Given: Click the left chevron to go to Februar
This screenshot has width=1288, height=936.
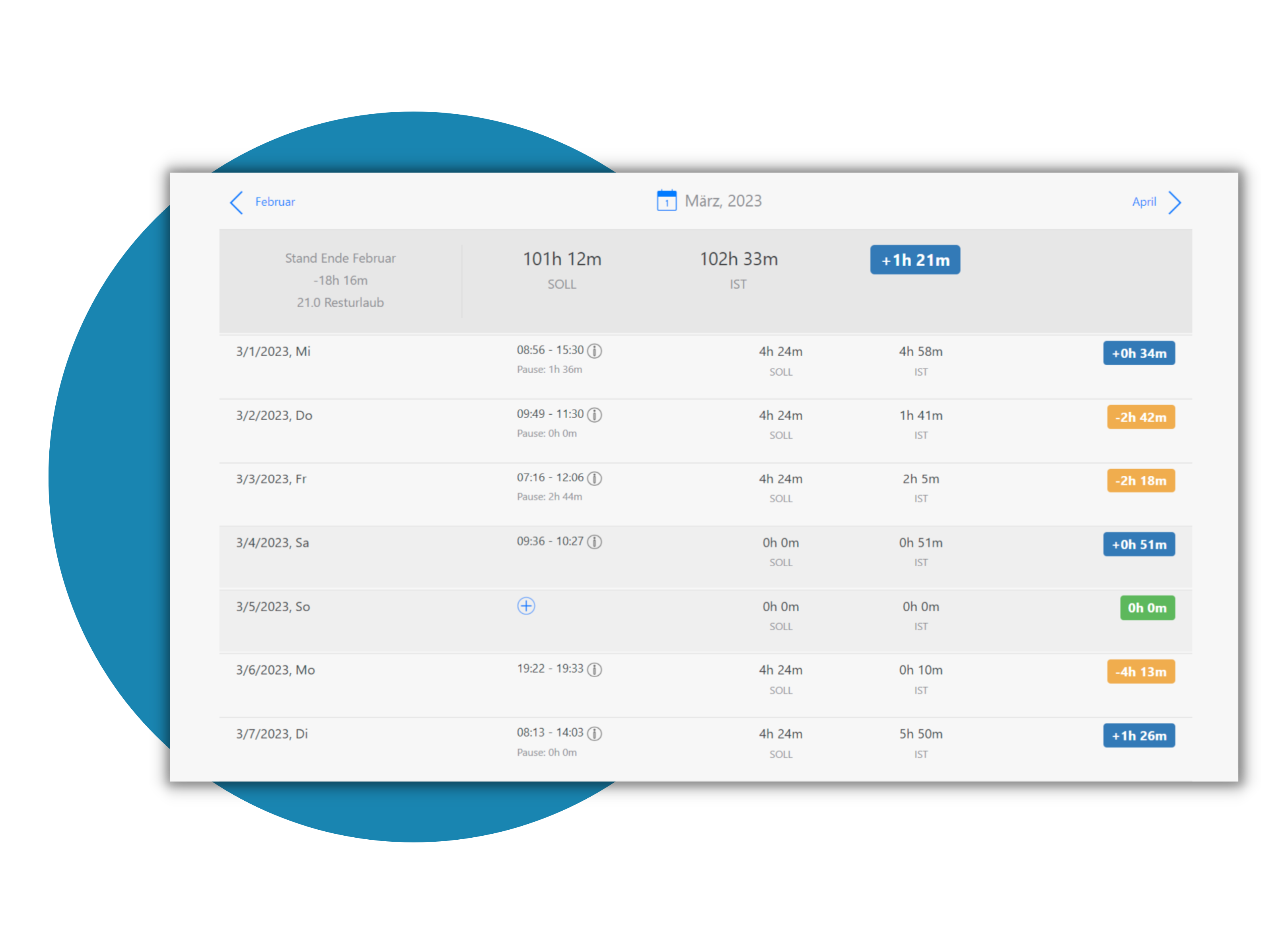Looking at the screenshot, I should (x=237, y=202).
